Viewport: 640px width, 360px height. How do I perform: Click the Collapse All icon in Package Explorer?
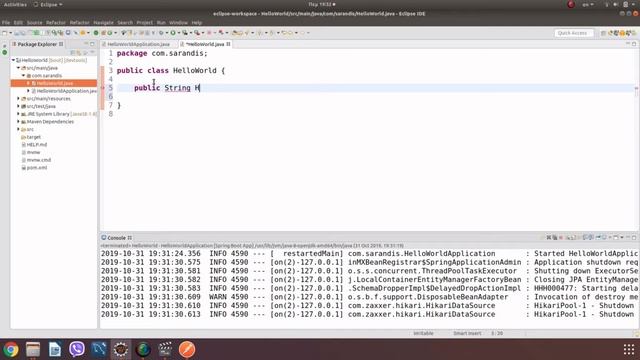[73, 52]
